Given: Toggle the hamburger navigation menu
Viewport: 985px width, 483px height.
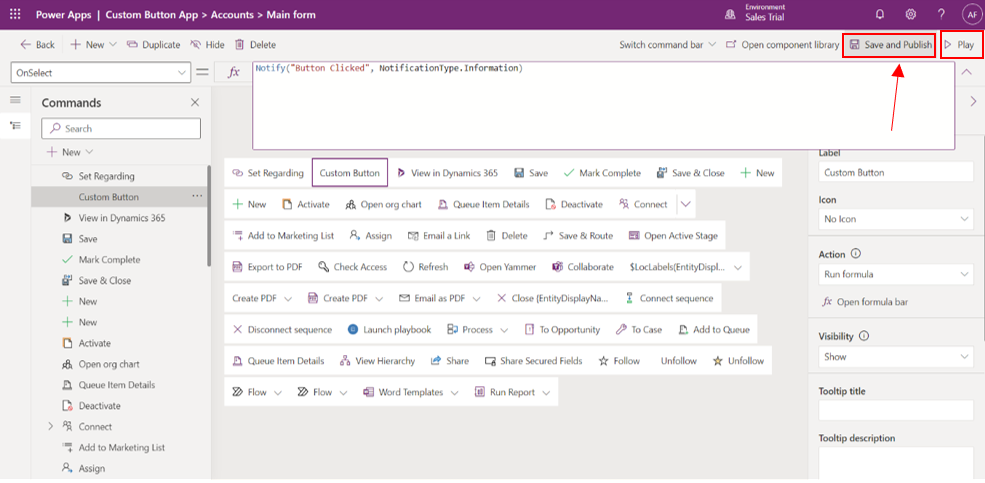Looking at the screenshot, I should (x=15, y=100).
